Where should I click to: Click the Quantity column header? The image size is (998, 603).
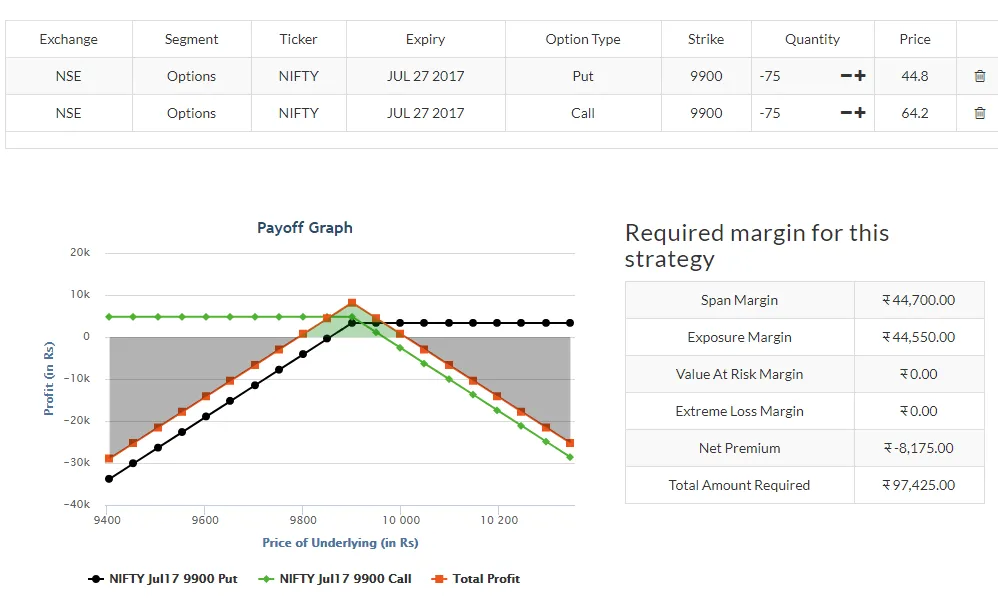(812, 39)
